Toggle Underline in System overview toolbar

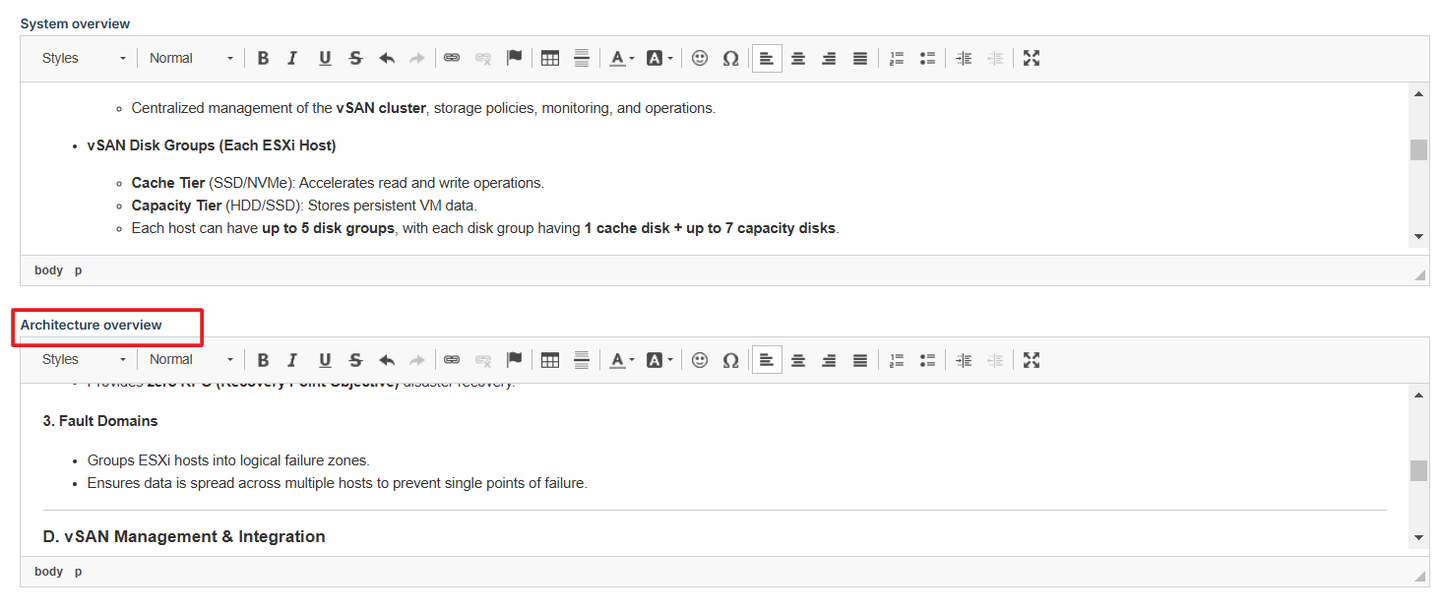(x=325, y=58)
